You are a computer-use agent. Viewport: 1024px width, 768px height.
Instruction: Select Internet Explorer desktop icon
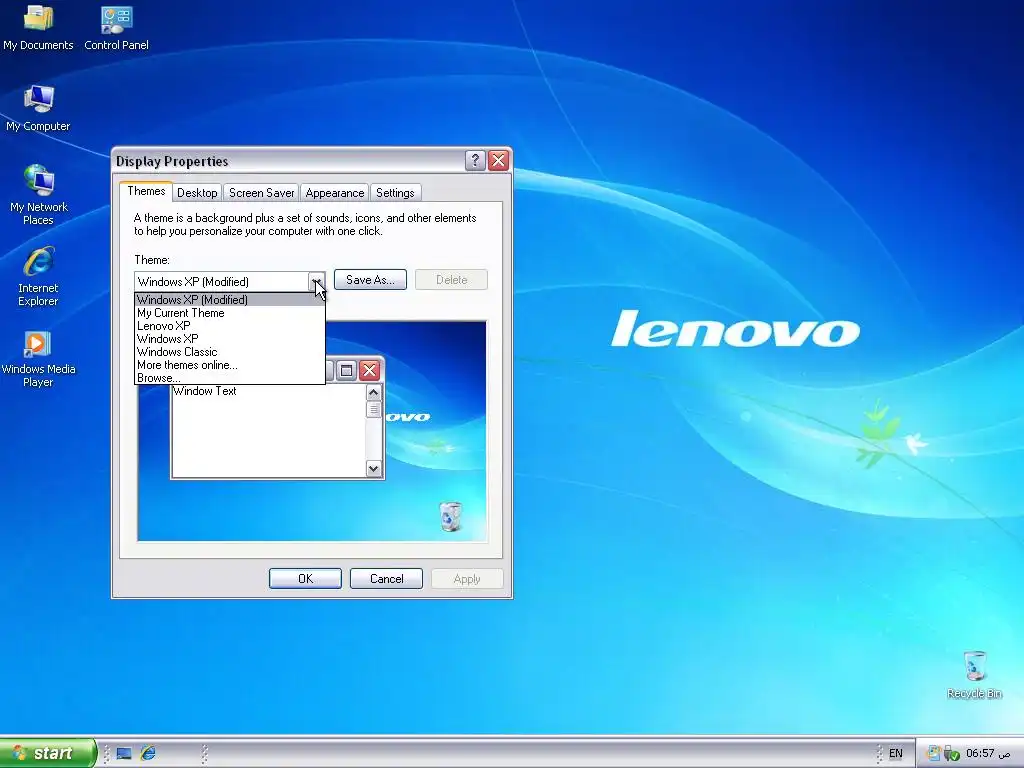(x=39, y=276)
